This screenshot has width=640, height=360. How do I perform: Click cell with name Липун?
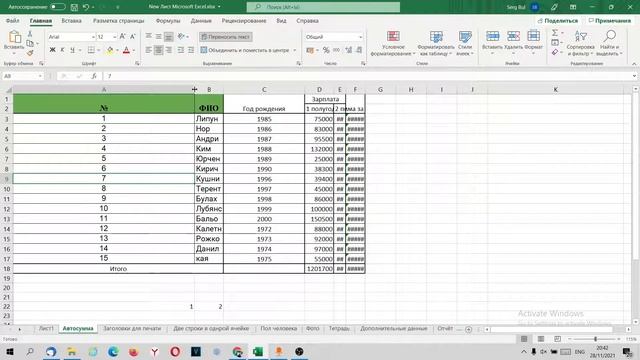tap(209, 119)
